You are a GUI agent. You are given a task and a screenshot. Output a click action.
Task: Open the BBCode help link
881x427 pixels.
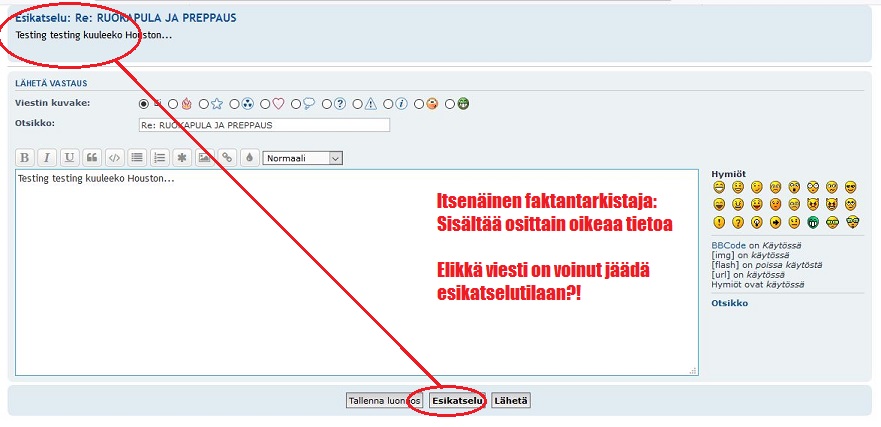(728, 245)
